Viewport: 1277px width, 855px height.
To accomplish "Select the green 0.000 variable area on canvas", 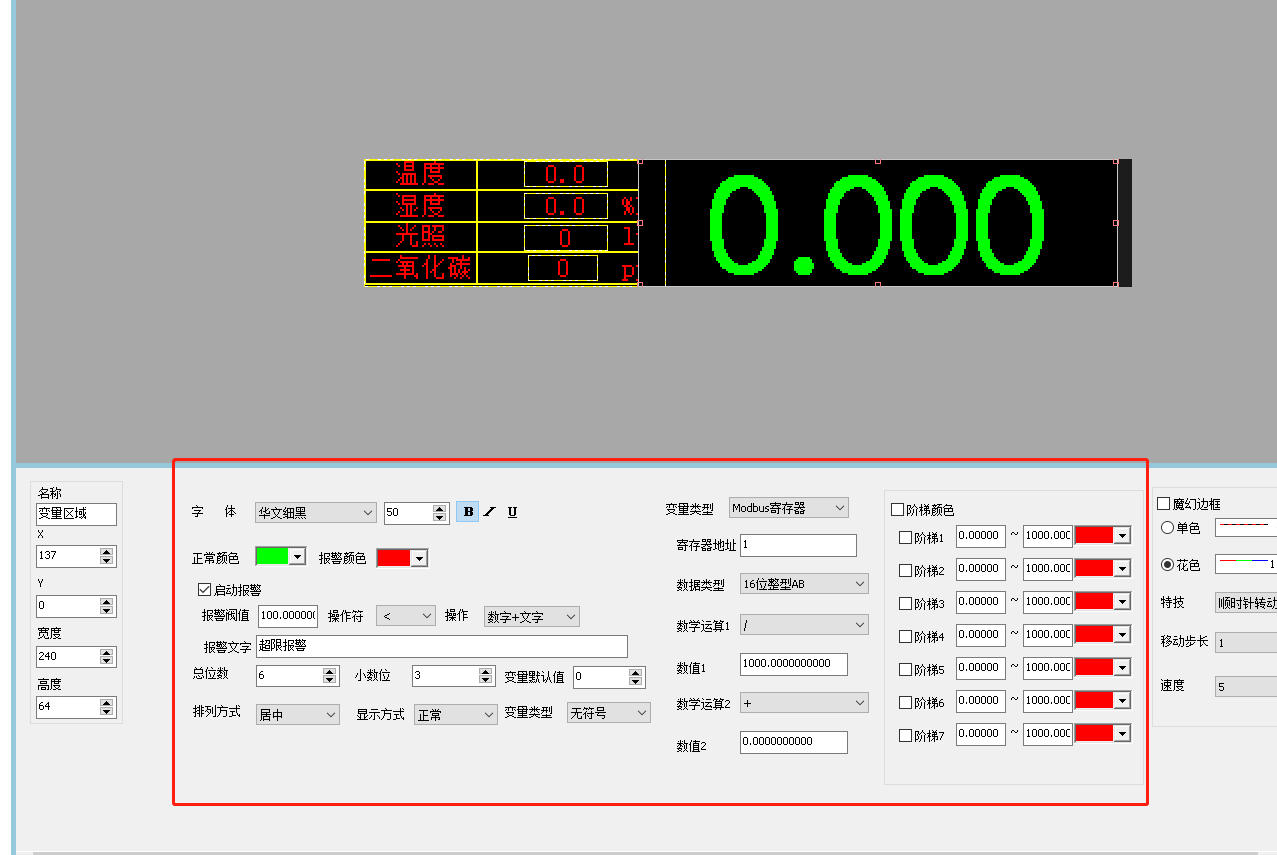I will tap(877, 222).
